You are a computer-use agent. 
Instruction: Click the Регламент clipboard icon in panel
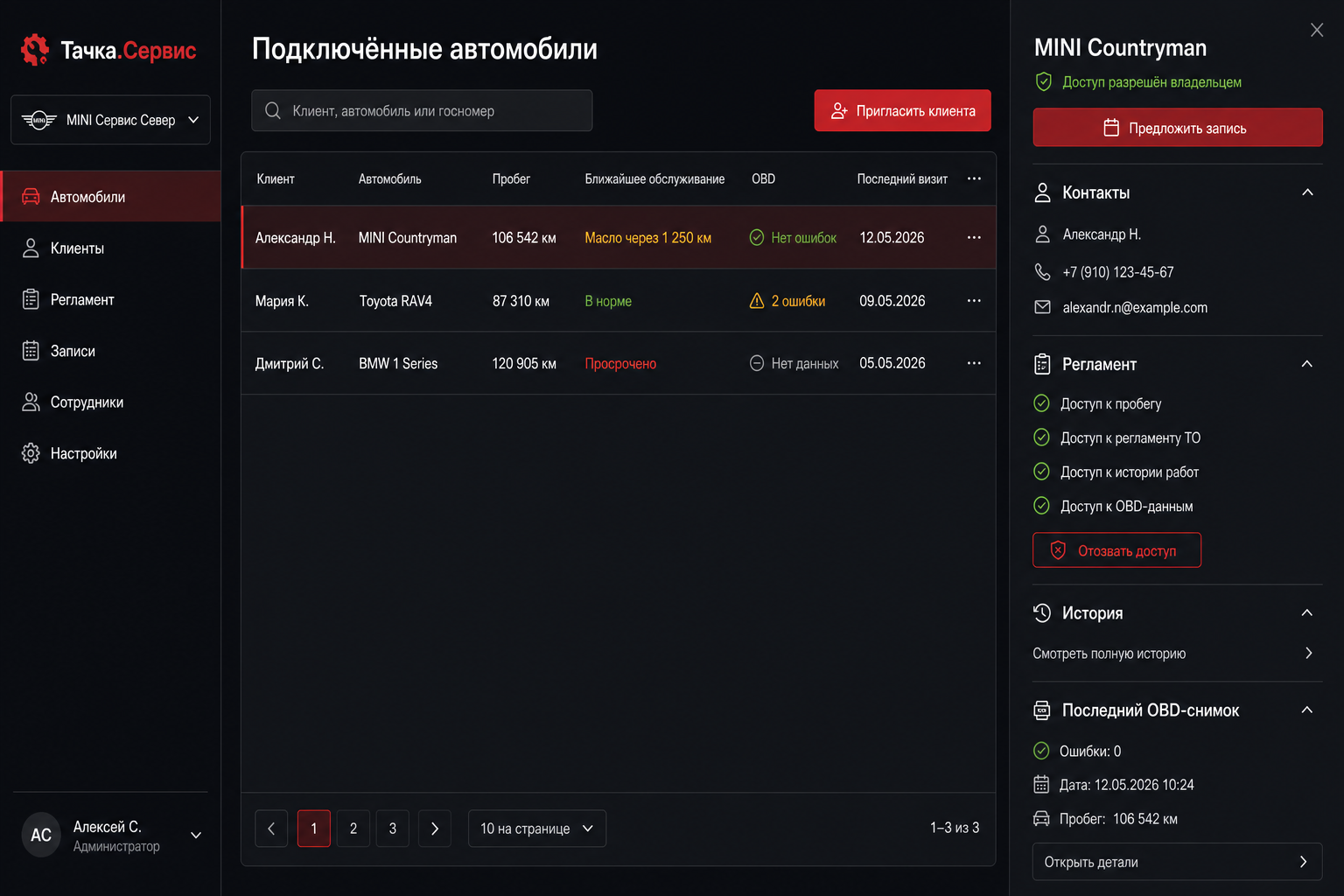tap(1042, 364)
